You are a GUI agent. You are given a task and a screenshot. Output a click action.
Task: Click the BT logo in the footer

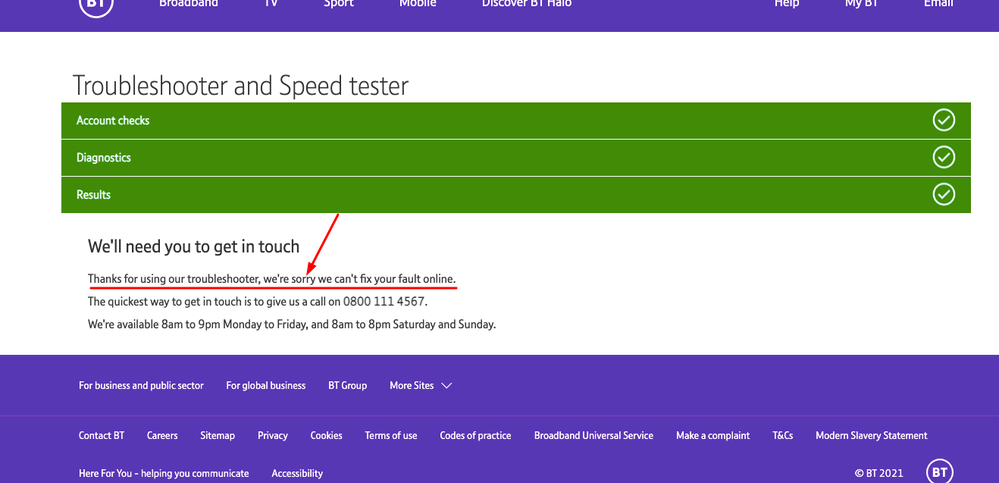[939, 472]
